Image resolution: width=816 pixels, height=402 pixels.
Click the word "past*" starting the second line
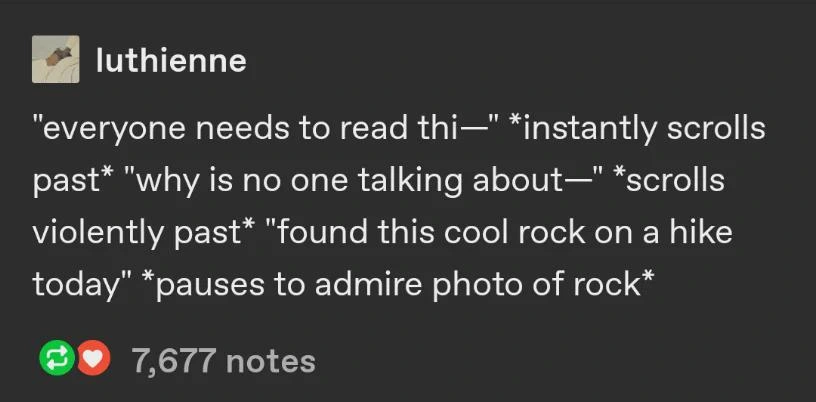tap(70, 182)
